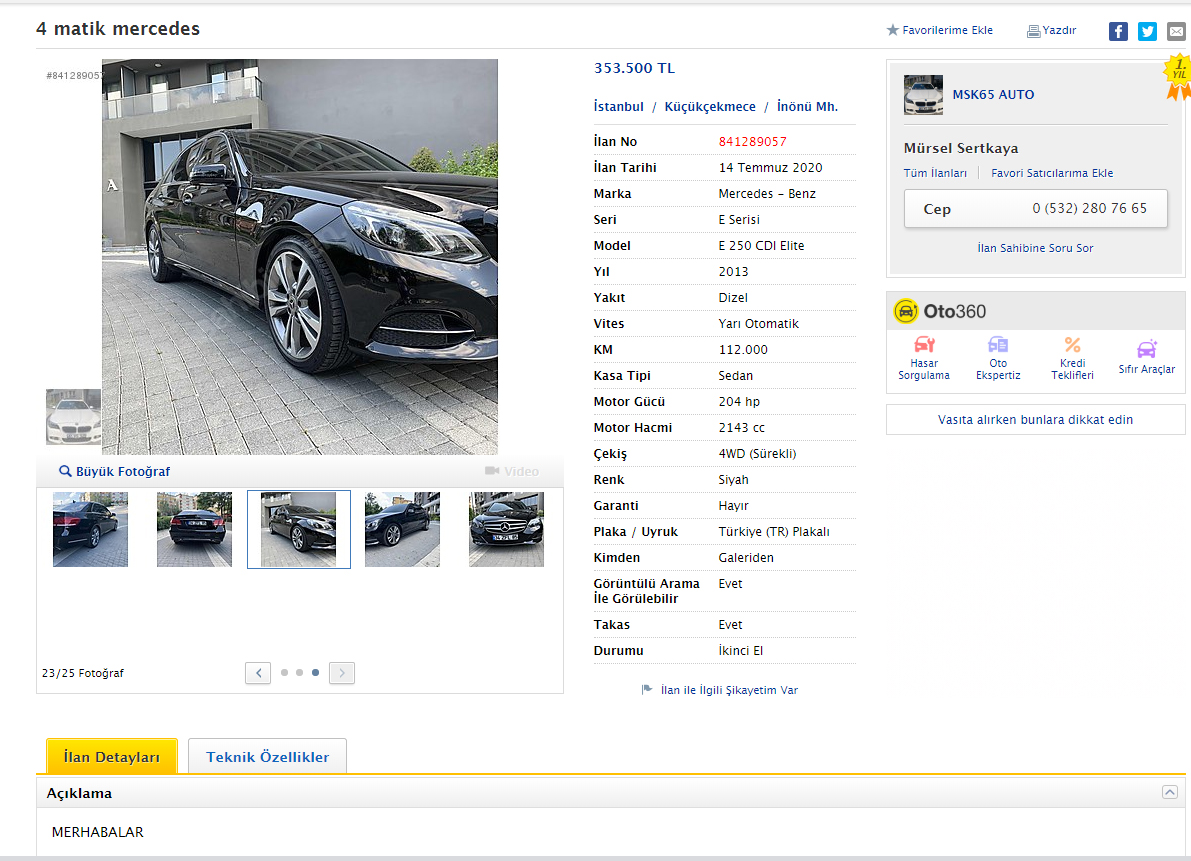Click magnifier icon for Büyük Fotoğraf
The width and height of the screenshot is (1191, 861).
pyautogui.click(x=65, y=472)
